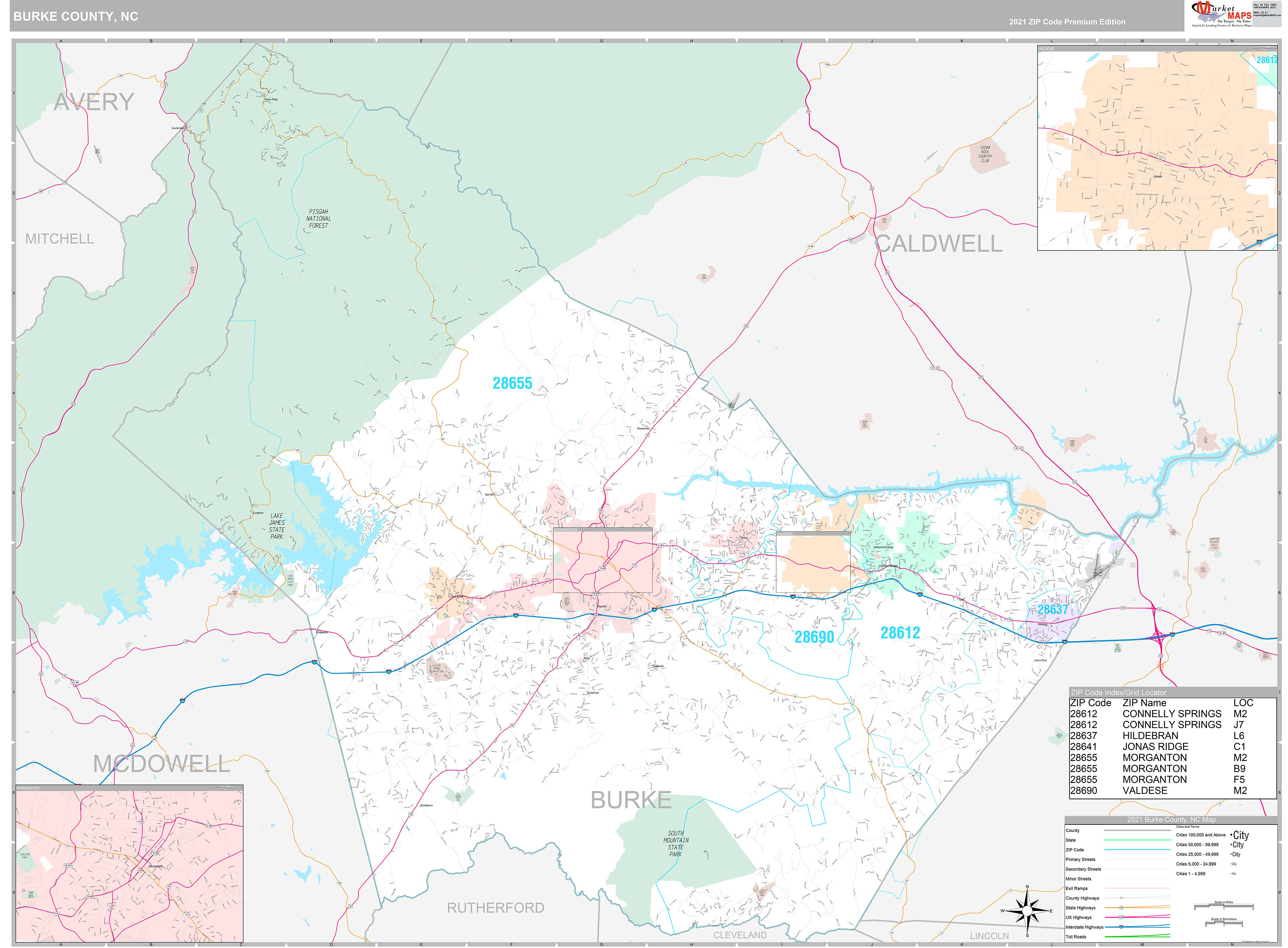Click the 28655 ZIP label on main map
Screen dimensions: 1288x948
coord(512,383)
